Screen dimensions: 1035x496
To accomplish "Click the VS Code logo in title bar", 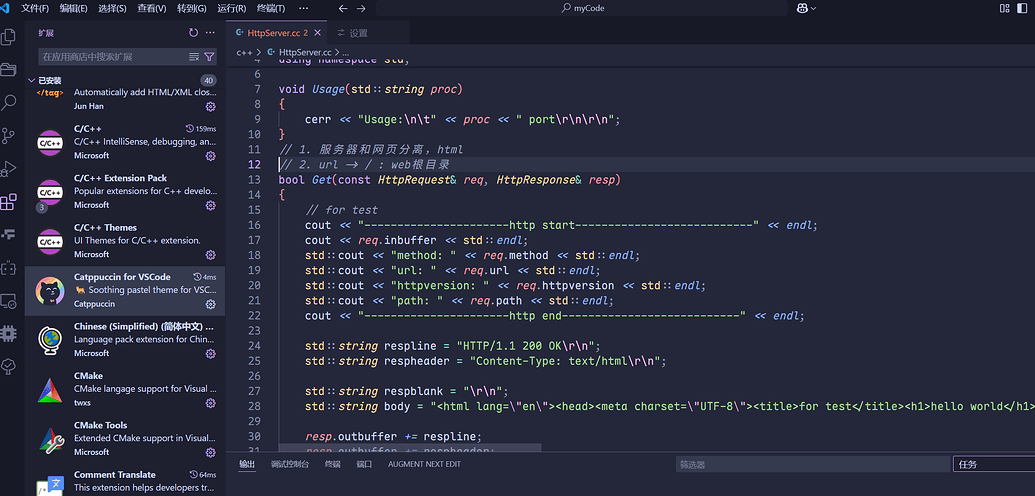I will [x=4, y=9].
